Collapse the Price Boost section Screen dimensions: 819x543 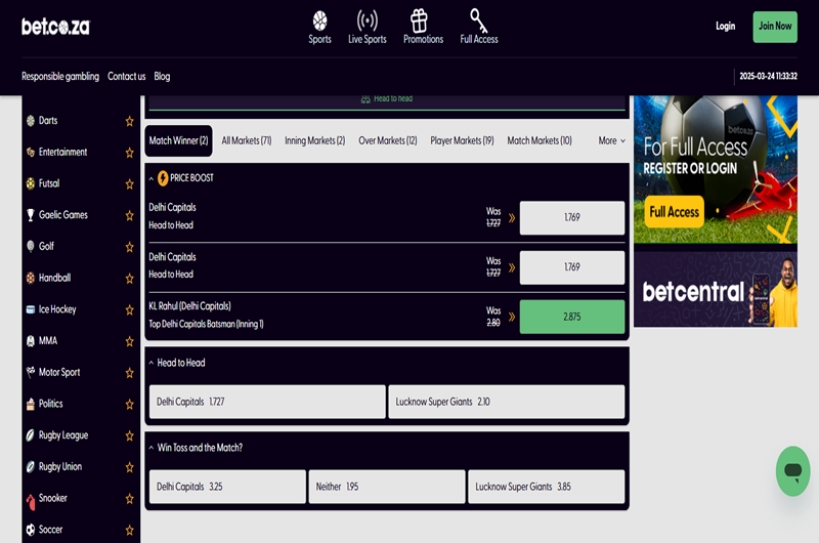tap(151, 179)
